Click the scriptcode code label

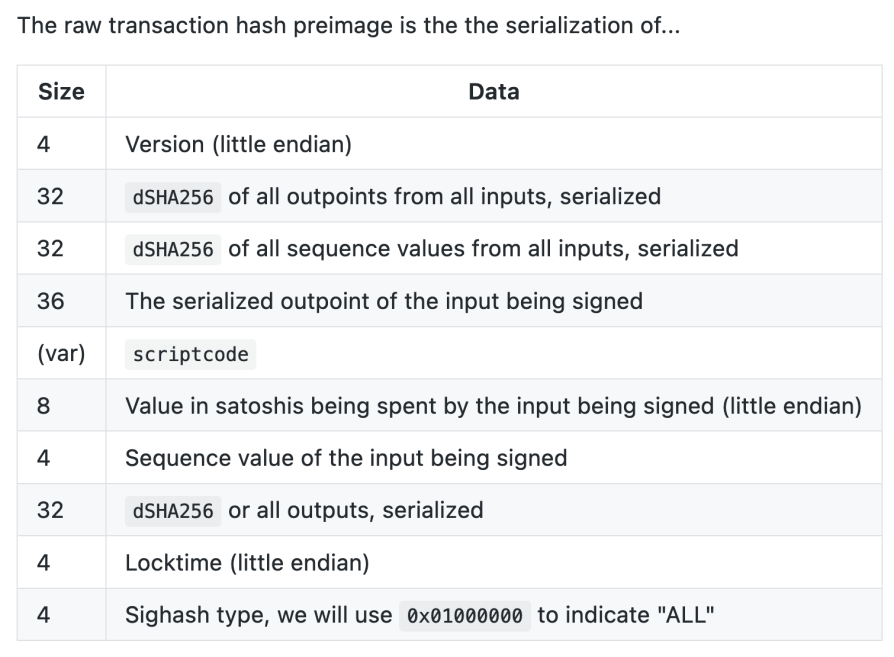190,354
